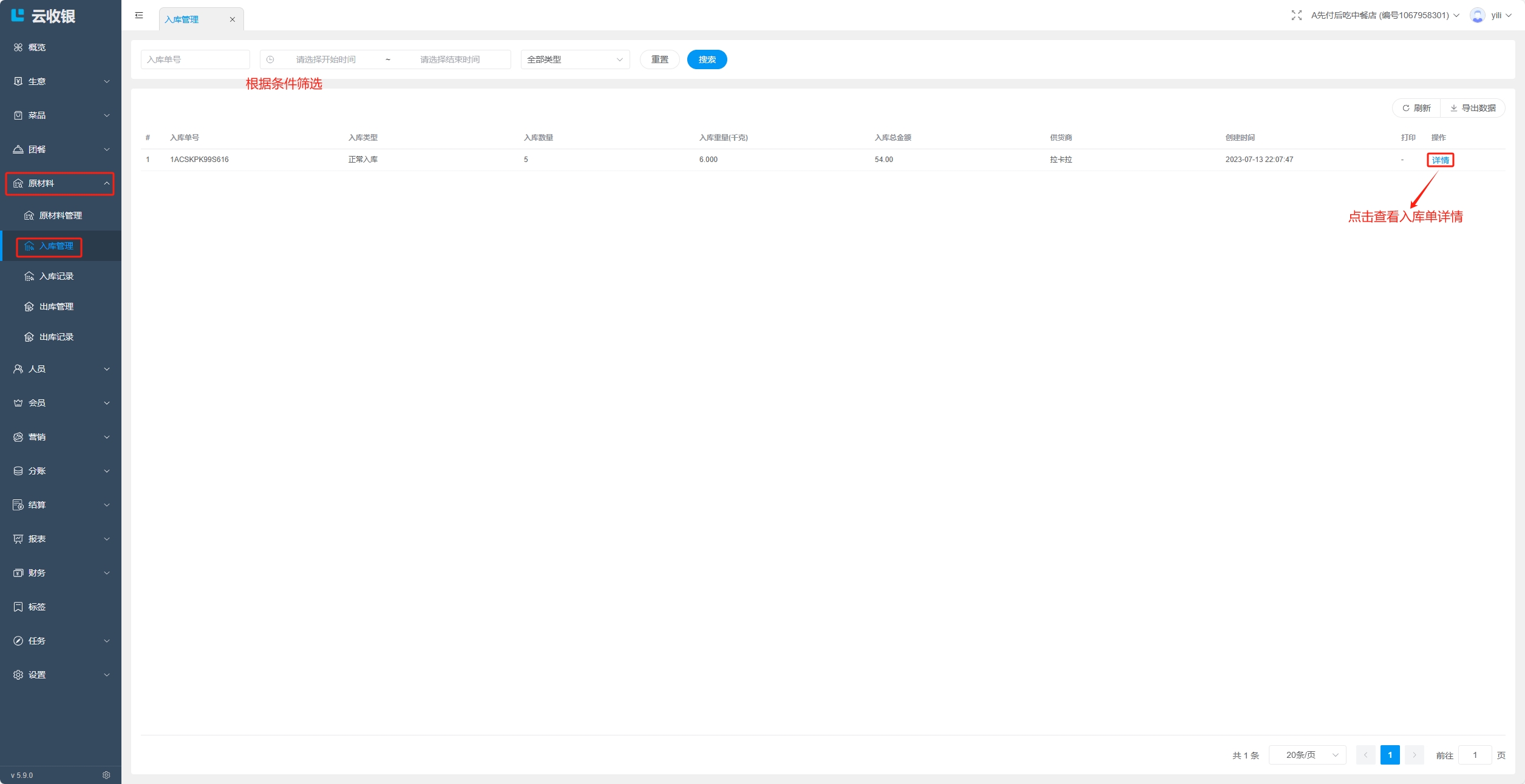Image resolution: width=1525 pixels, height=784 pixels.
Task: Click the settings gear icon beside version number
Action: pos(106,775)
